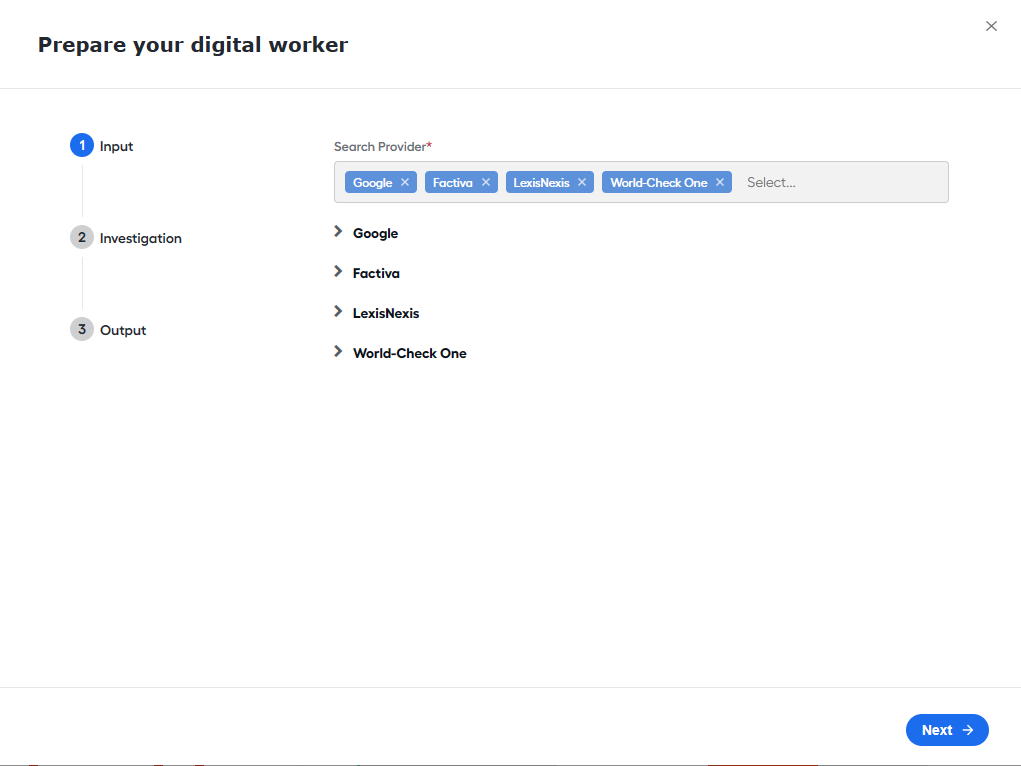Close the Prepare your digital worker dialog
Image resolution: width=1021 pixels, height=766 pixels.
click(x=991, y=26)
